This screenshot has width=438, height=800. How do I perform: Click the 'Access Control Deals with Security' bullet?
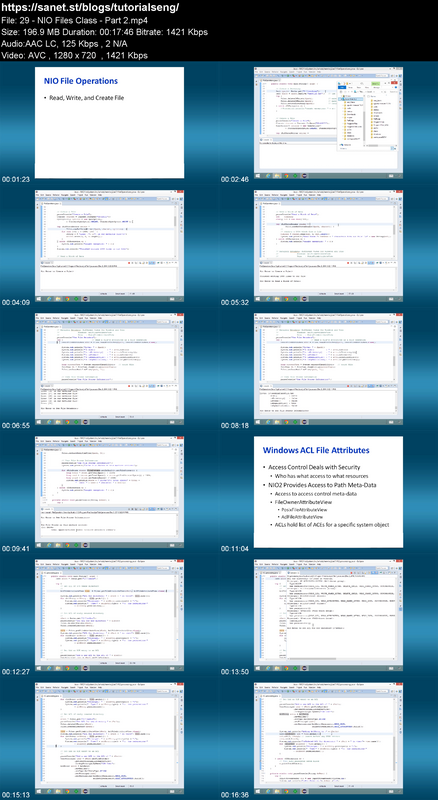[314, 467]
